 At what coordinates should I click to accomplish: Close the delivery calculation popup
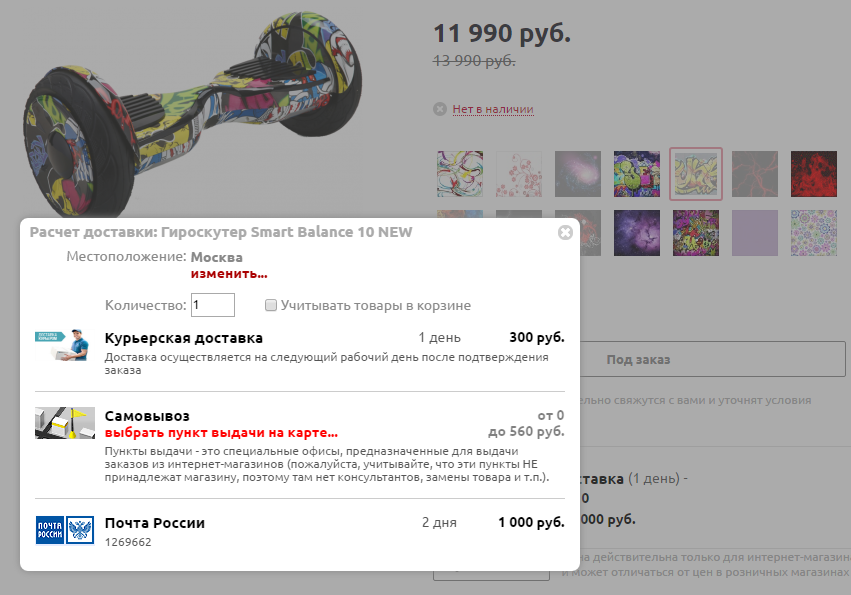tap(565, 232)
